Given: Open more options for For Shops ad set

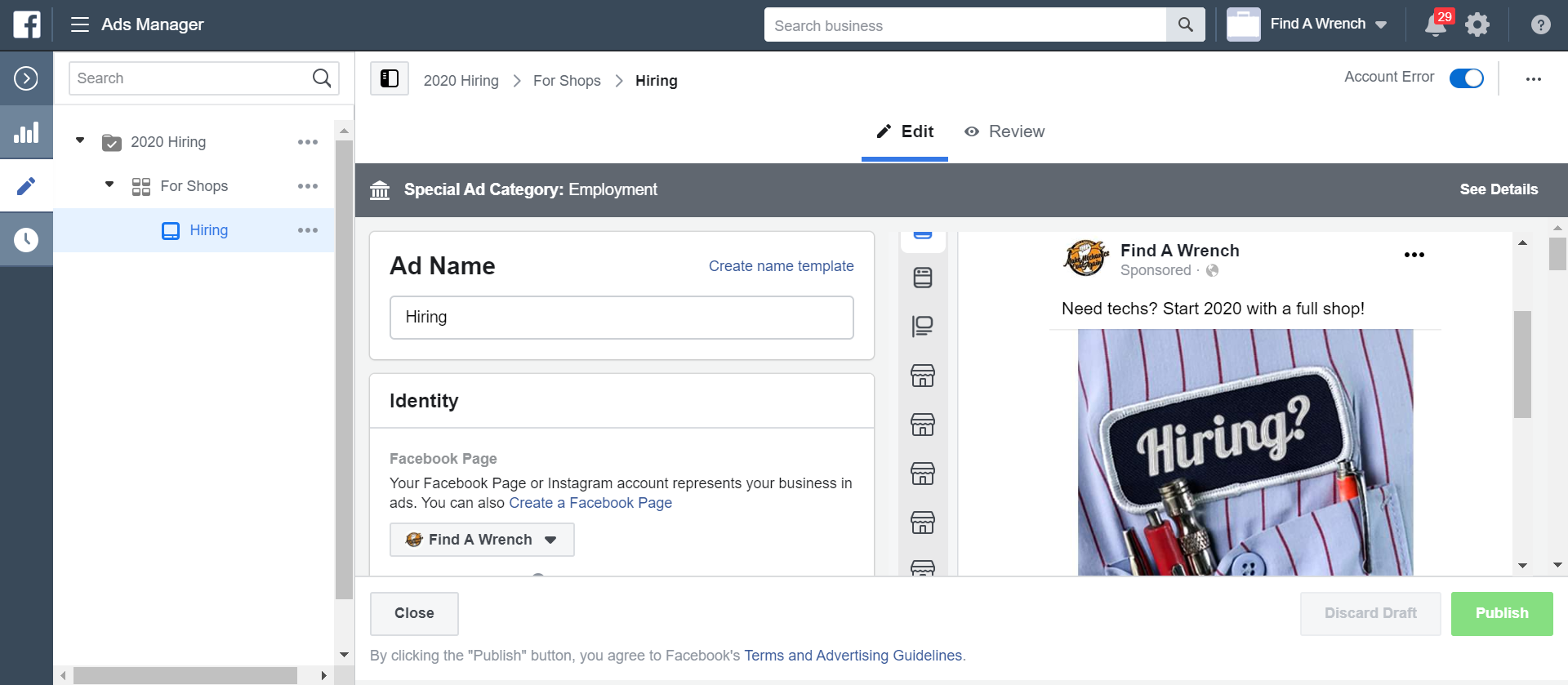Looking at the screenshot, I should coord(308,186).
